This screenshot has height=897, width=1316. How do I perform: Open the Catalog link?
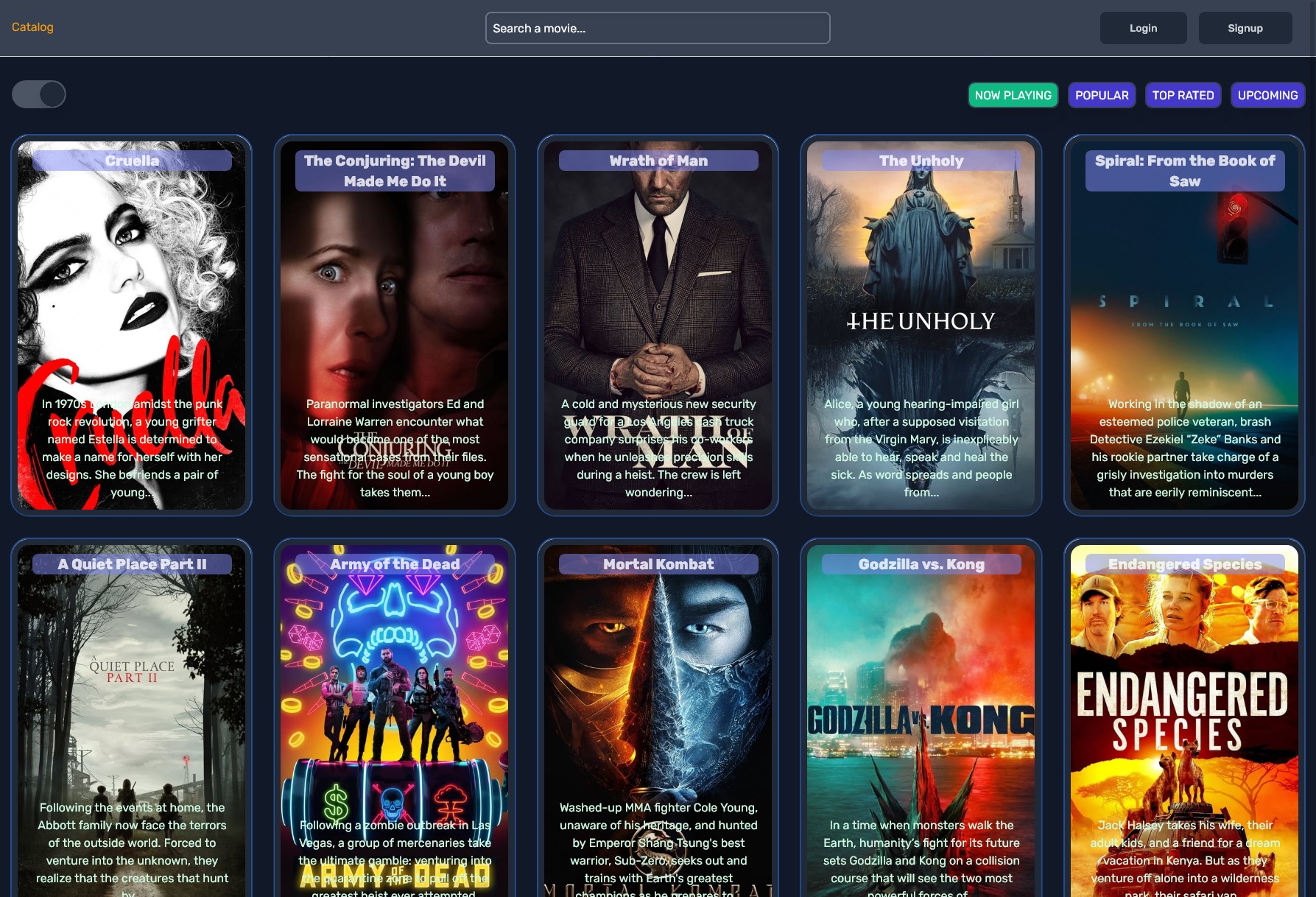point(32,27)
